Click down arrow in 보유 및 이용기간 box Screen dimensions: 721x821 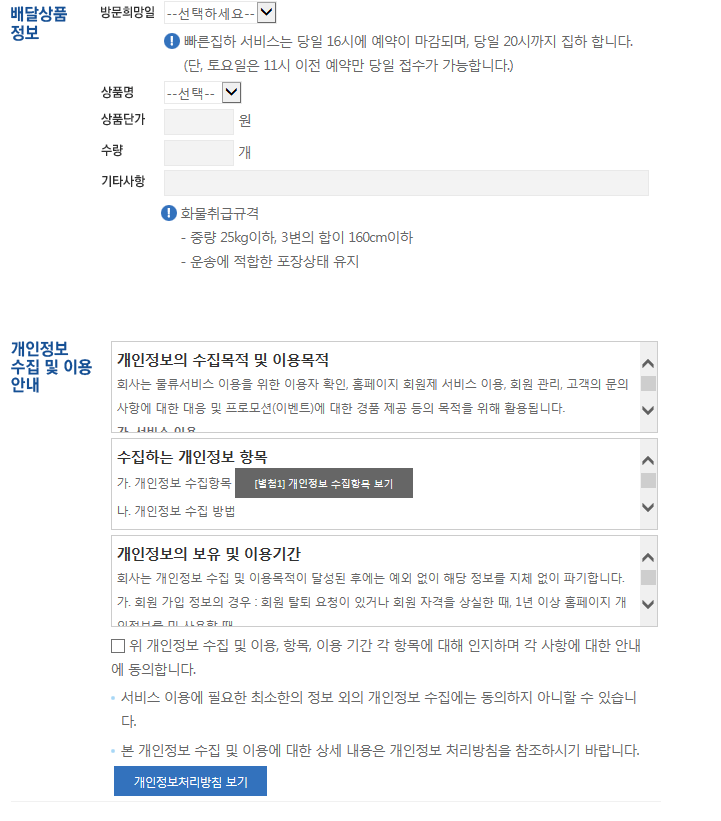tap(648, 604)
